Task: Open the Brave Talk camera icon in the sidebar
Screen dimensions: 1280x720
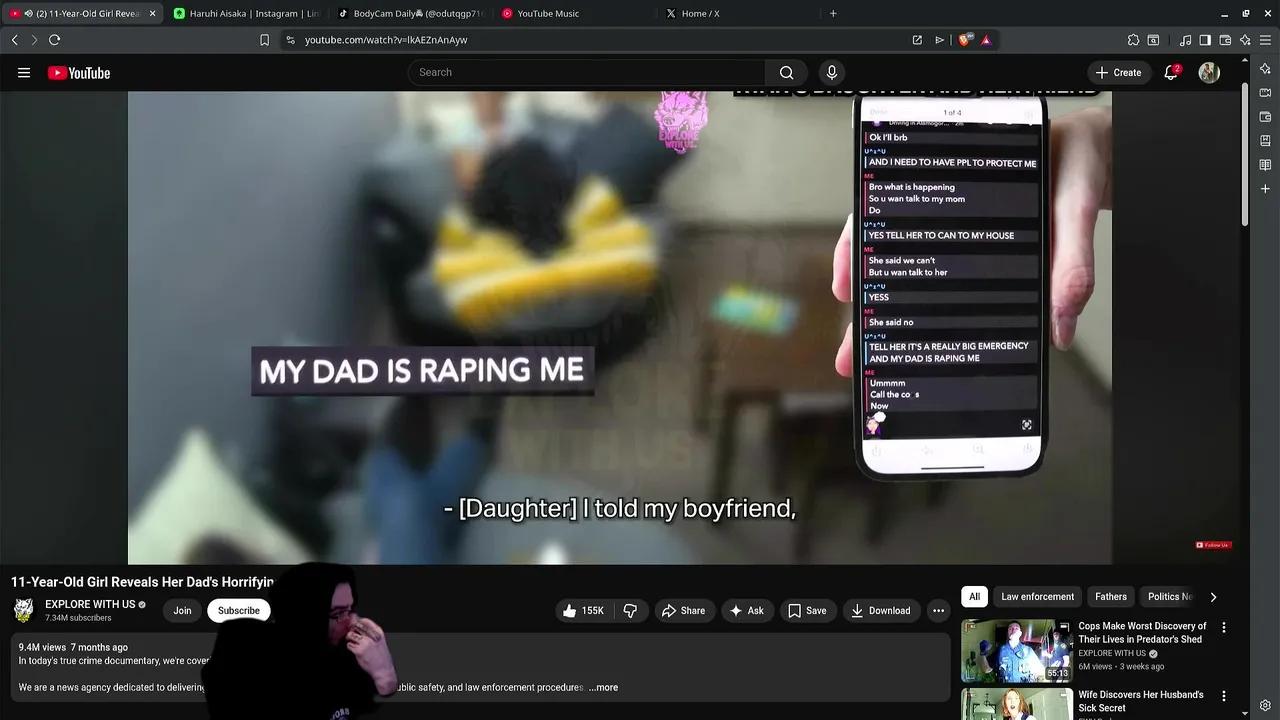Action: [1266, 93]
